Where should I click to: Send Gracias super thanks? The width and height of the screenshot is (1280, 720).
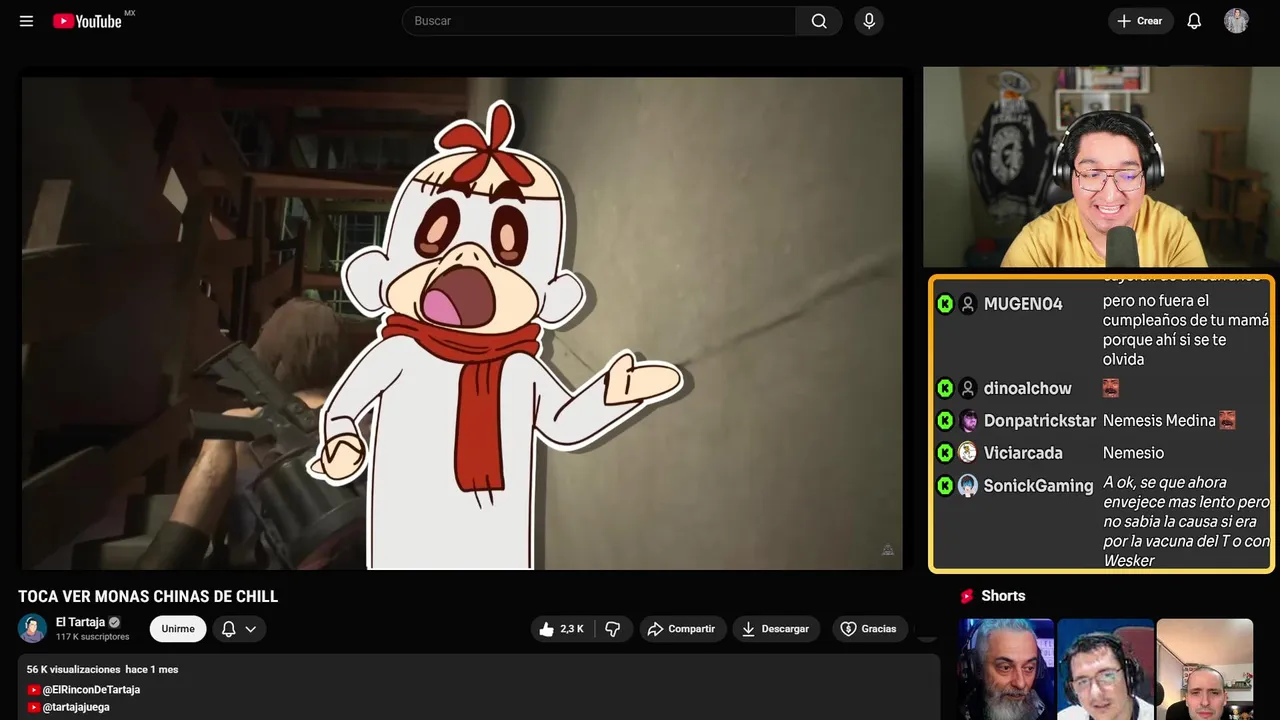click(869, 629)
